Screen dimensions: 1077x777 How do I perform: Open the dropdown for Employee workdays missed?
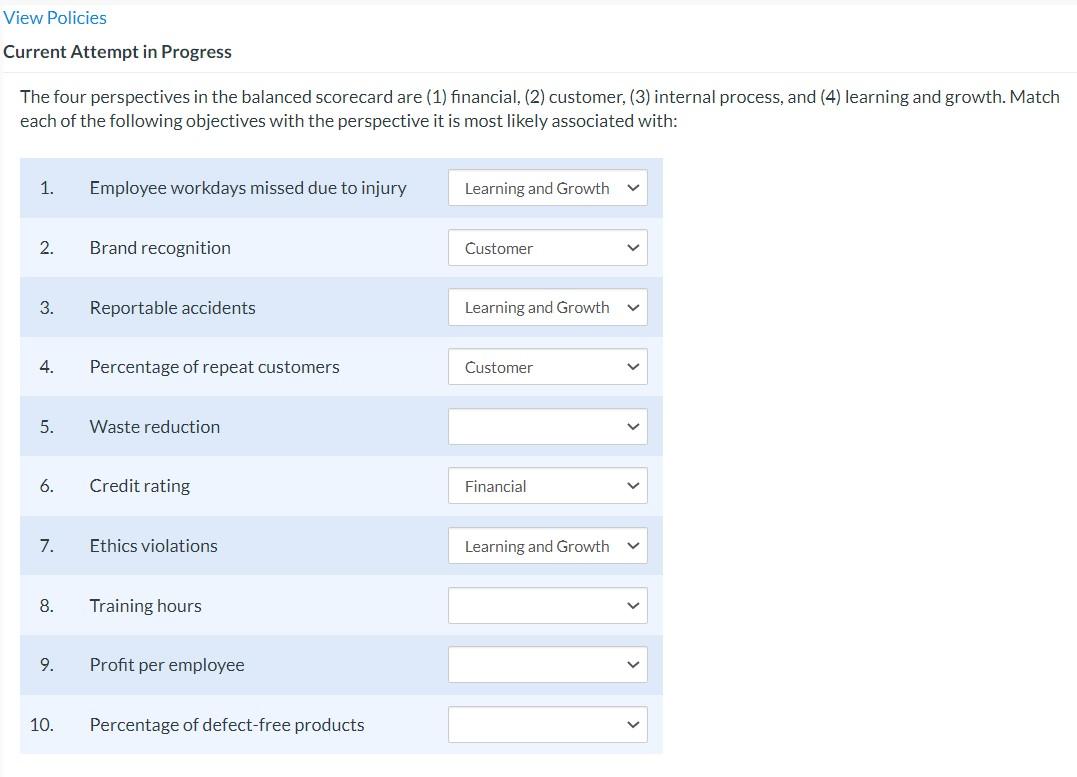pyautogui.click(x=547, y=187)
